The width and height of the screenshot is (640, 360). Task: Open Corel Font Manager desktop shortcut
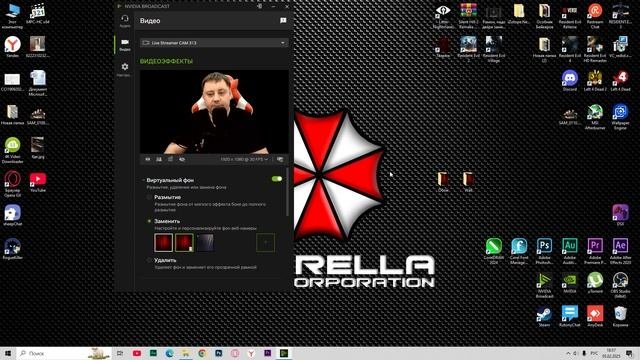(x=519, y=251)
